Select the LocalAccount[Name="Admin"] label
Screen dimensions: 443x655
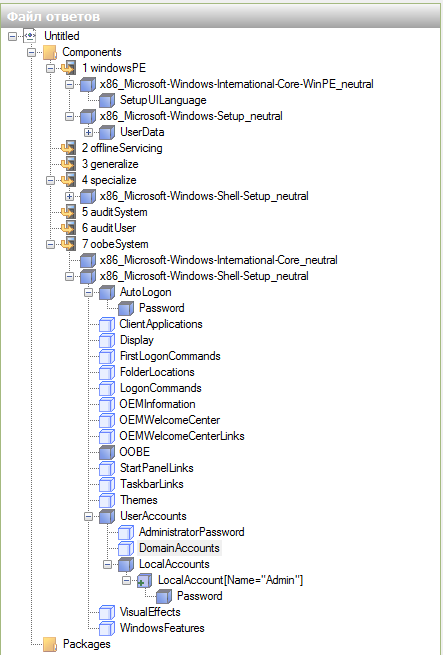230,580
